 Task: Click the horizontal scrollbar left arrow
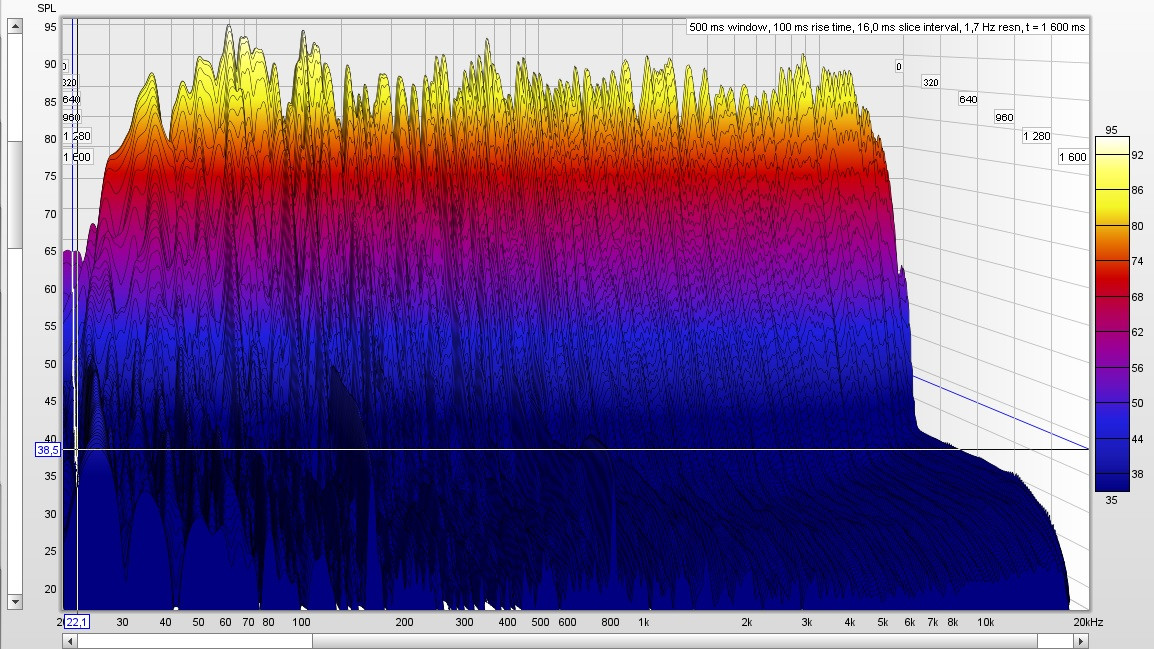click(71, 641)
